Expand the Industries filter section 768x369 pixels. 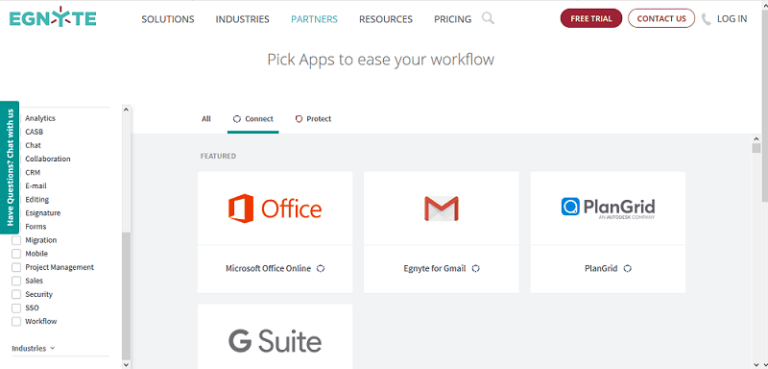click(33, 348)
